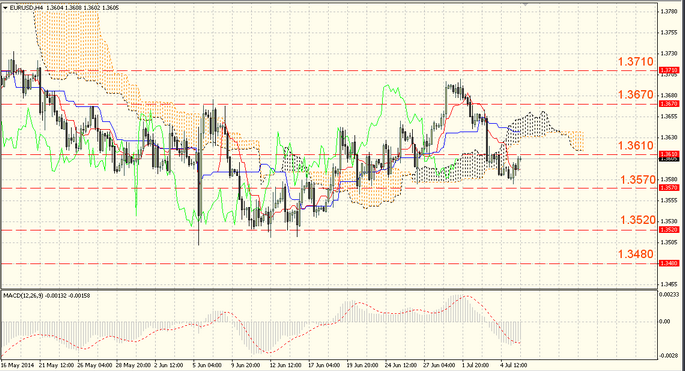Click the 1.3730 value on price scale
The height and width of the screenshot is (371, 685).
670,53
